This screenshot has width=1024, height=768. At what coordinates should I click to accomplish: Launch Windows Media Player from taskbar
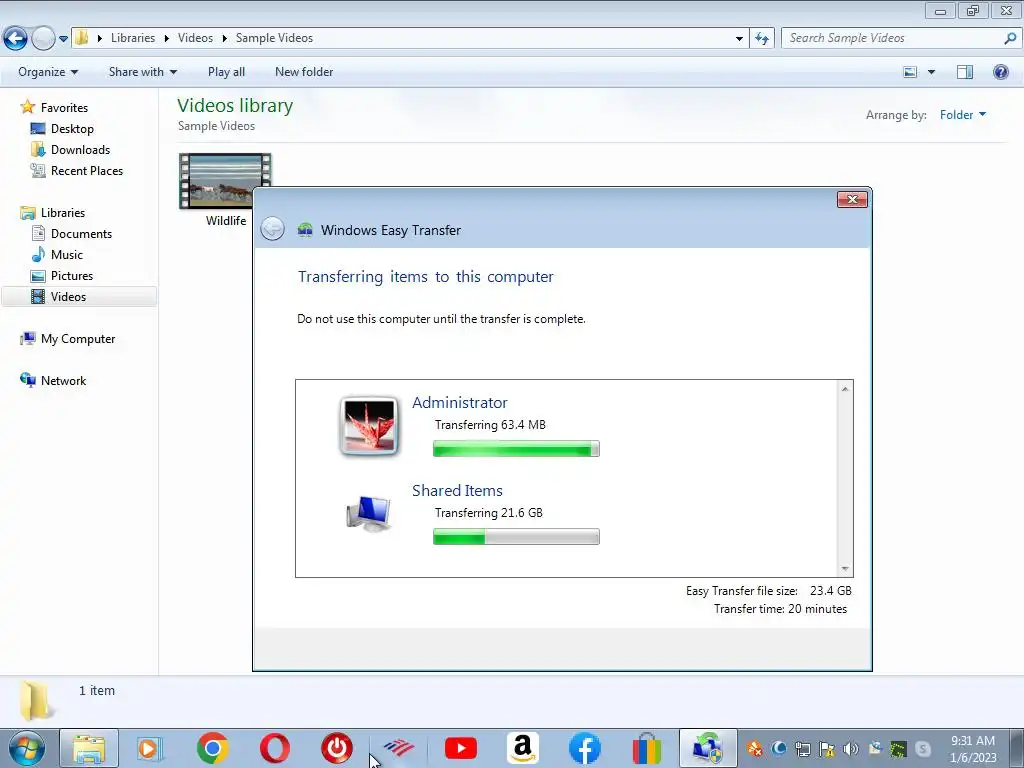click(x=150, y=748)
